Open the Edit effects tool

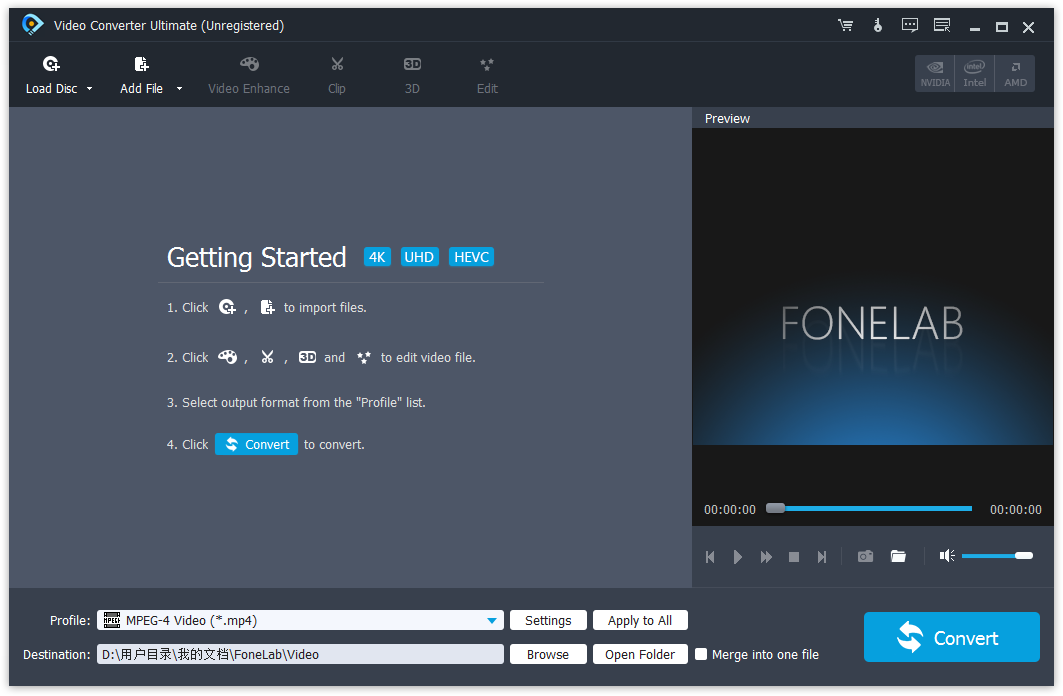pos(487,75)
